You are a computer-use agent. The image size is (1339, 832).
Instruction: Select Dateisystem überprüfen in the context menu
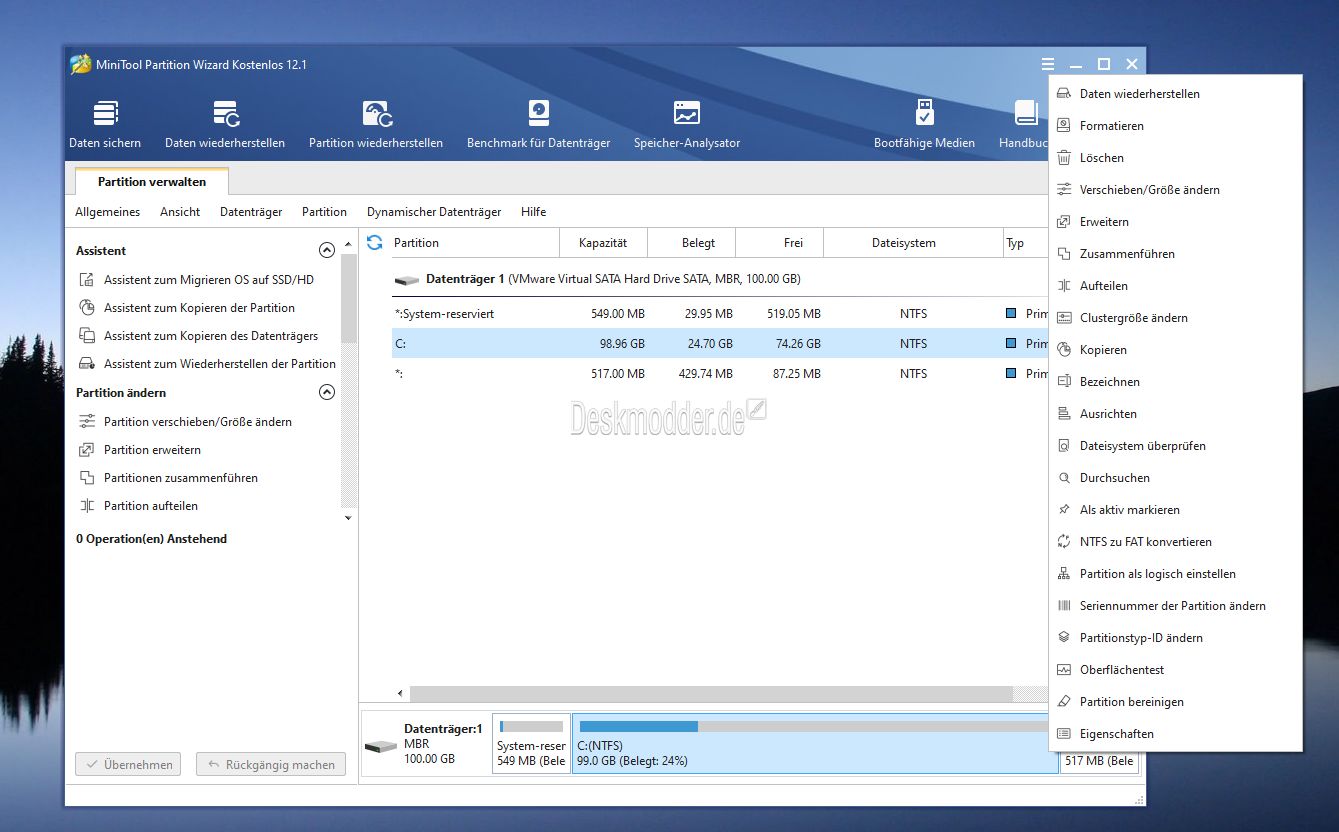1175,446
